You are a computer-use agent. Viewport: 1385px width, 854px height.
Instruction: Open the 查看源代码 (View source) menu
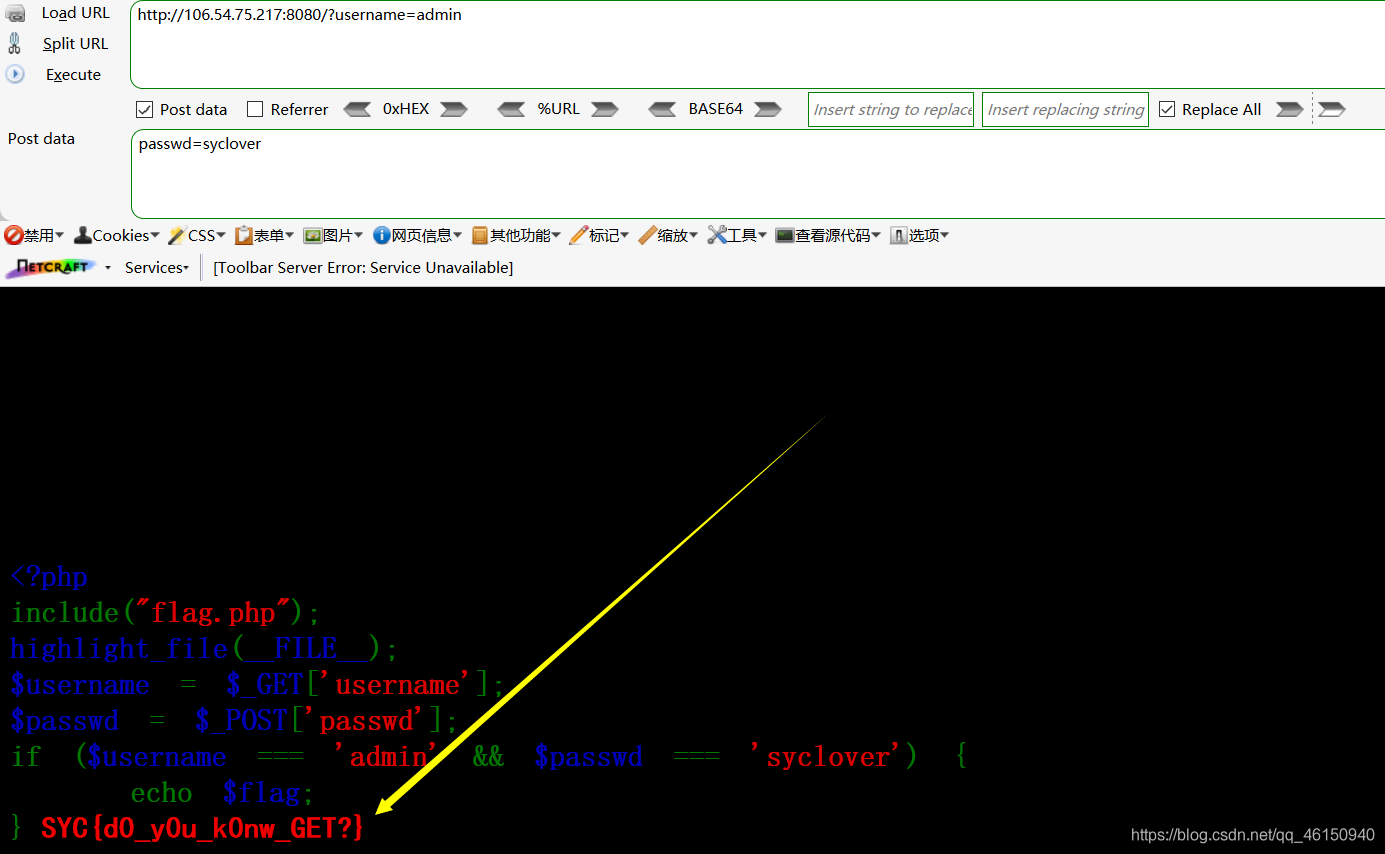[x=828, y=235]
